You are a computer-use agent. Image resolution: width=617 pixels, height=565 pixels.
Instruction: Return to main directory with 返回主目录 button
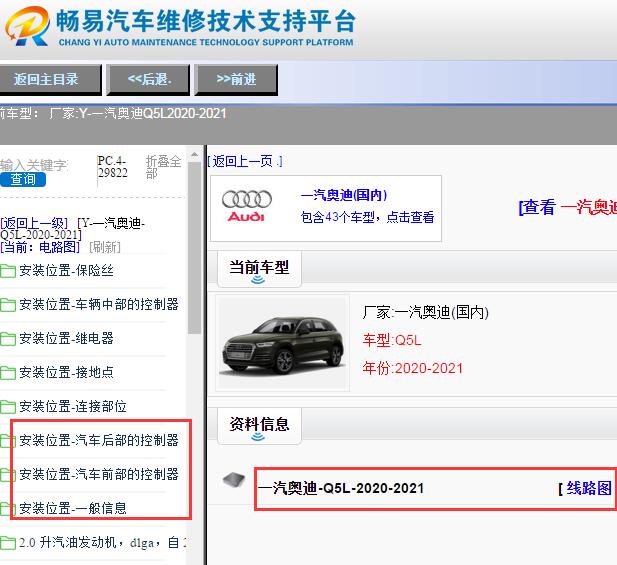point(50,80)
